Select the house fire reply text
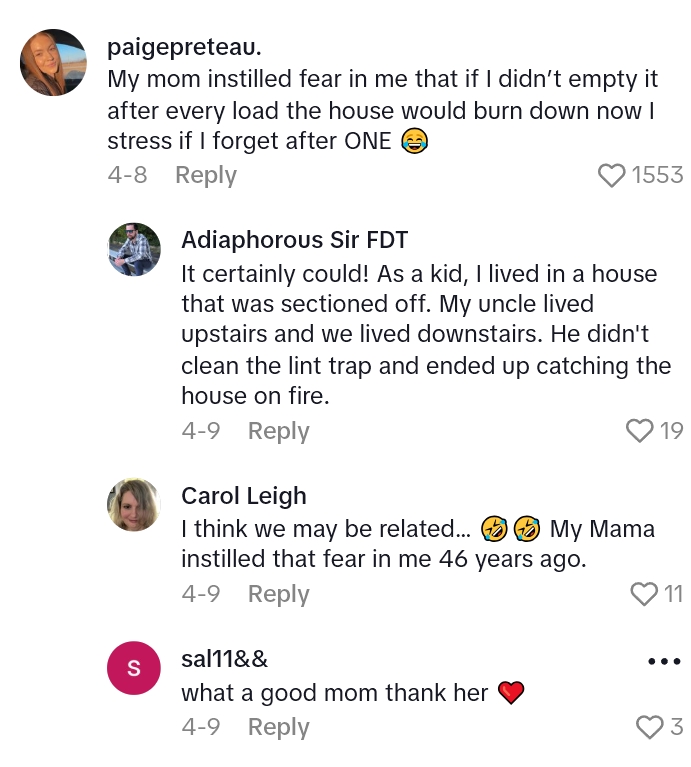691x767 pixels. pos(425,335)
